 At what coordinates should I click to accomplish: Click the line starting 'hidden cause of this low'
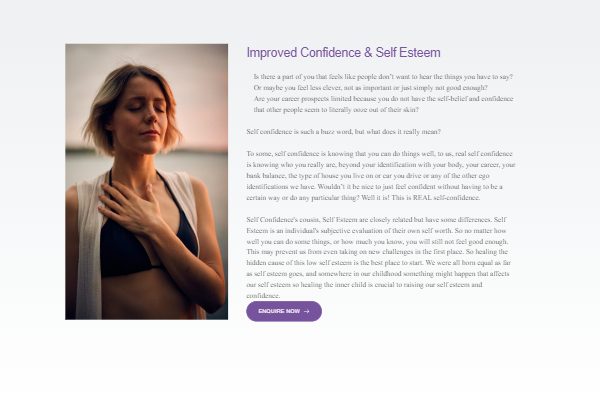pyautogui.click(x=378, y=263)
